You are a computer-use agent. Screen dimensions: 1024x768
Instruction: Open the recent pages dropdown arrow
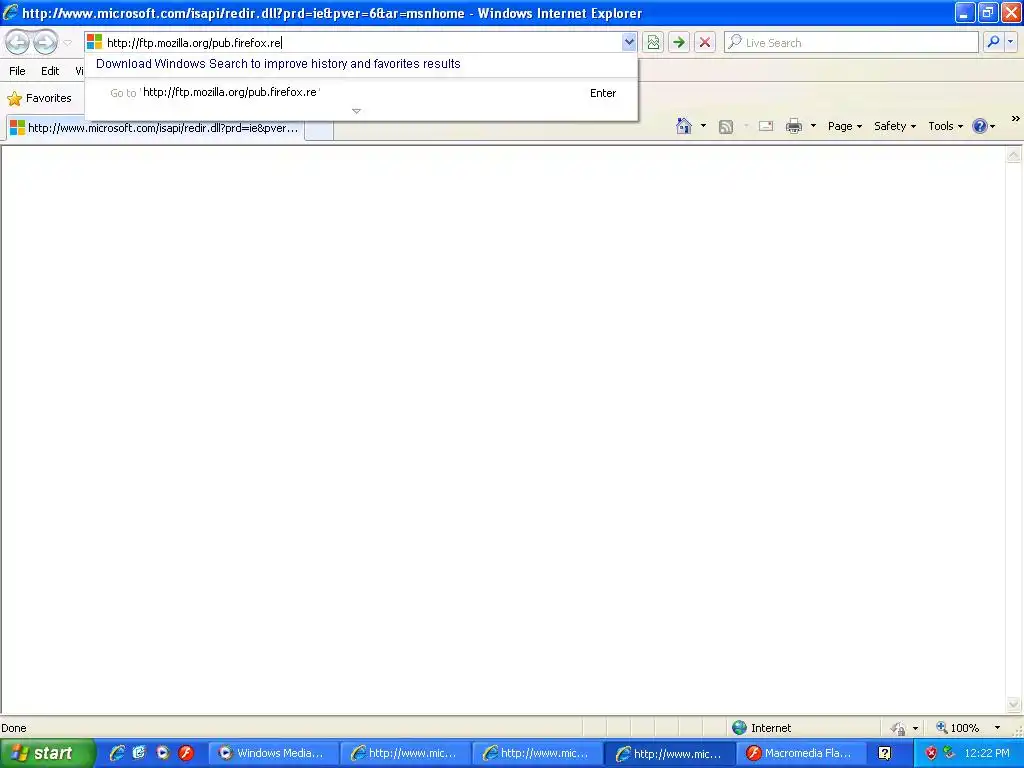[67, 43]
